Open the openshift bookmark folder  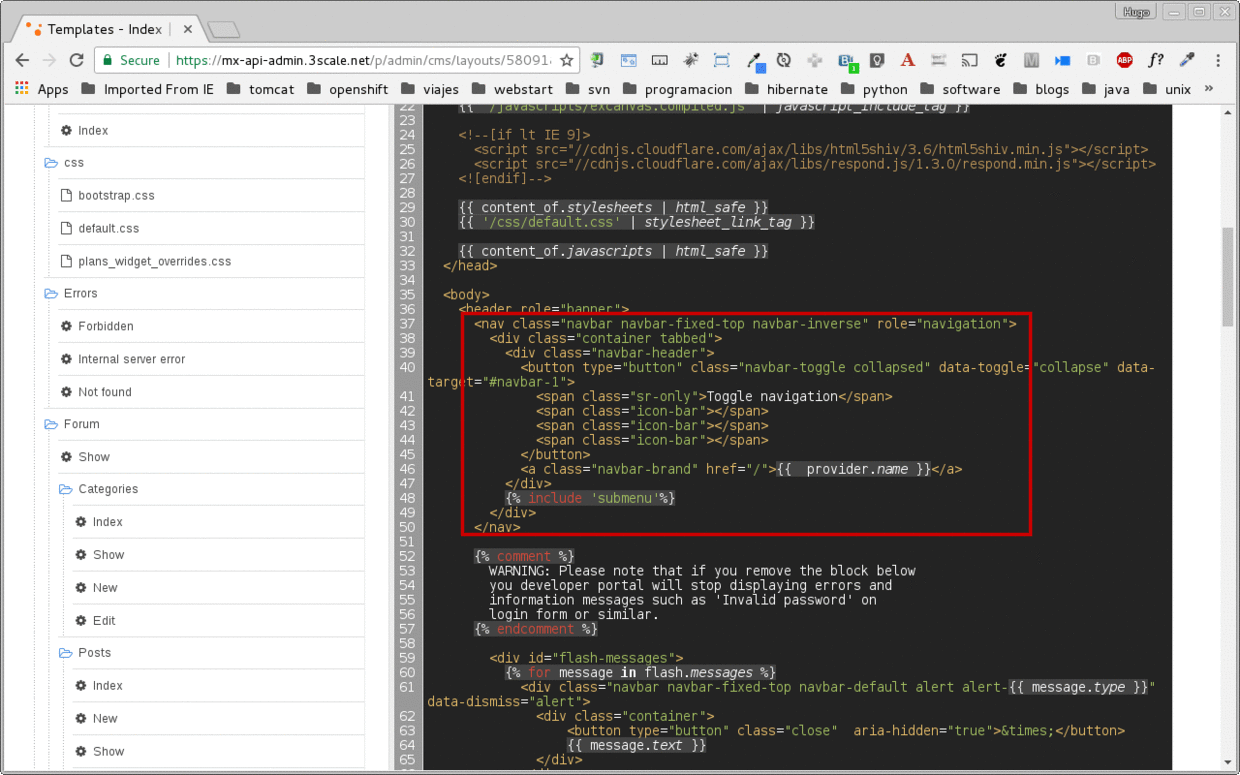[x=347, y=89]
